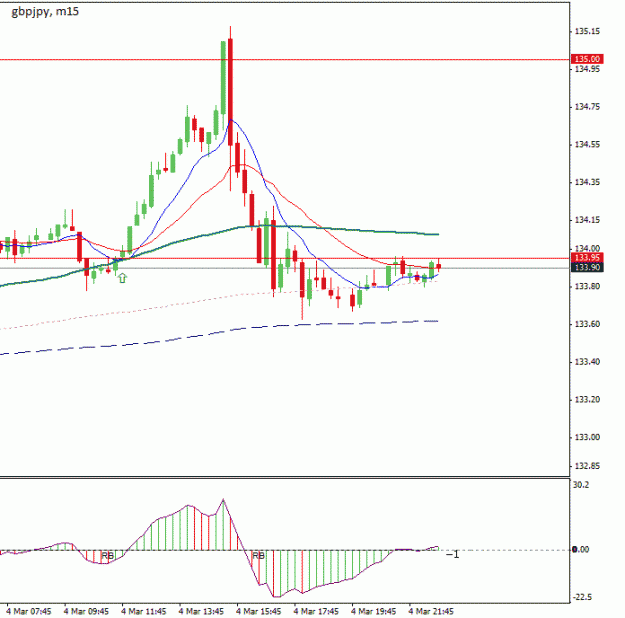The height and width of the screenshot is (618, 625).
Task: Click the -1 label beside the oscillator
Action: click(453, 555)
